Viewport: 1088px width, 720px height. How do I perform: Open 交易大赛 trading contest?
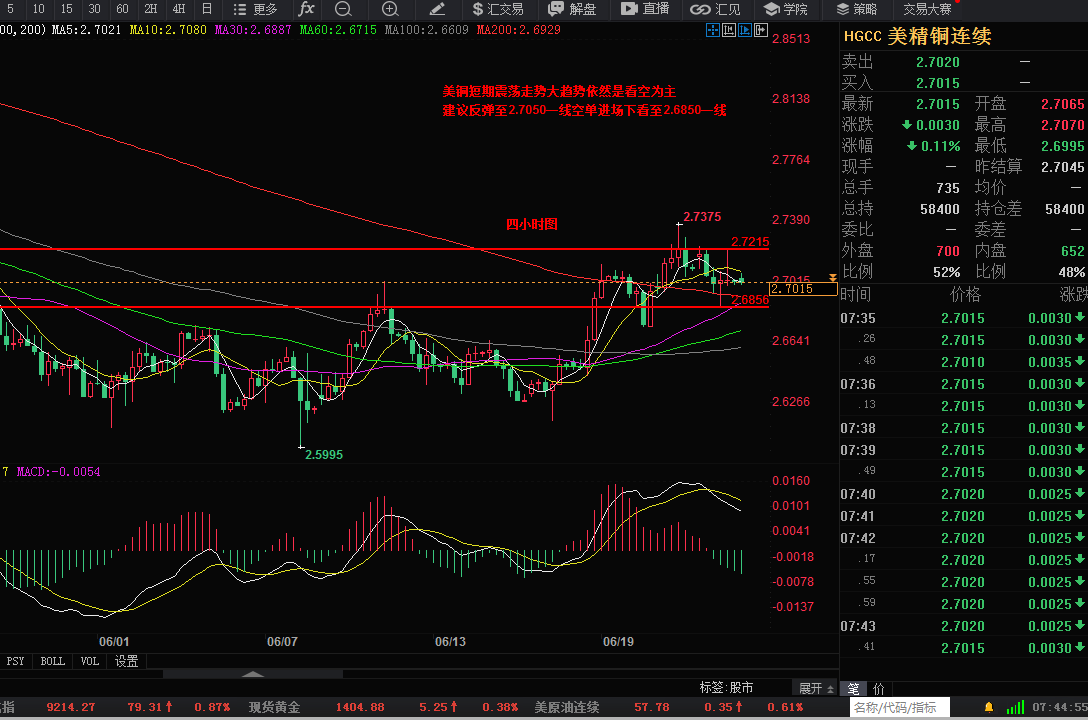pyautogui.click(x=927, y=9)
